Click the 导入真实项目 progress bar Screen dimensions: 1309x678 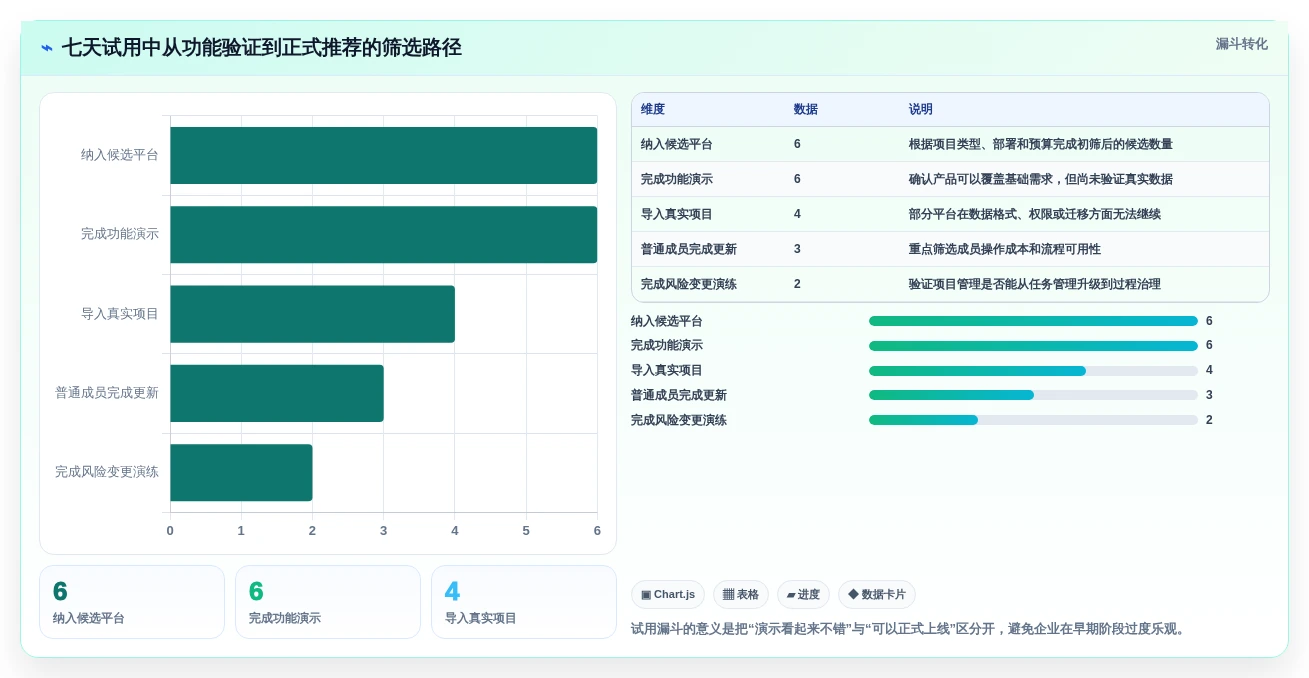1033,371
